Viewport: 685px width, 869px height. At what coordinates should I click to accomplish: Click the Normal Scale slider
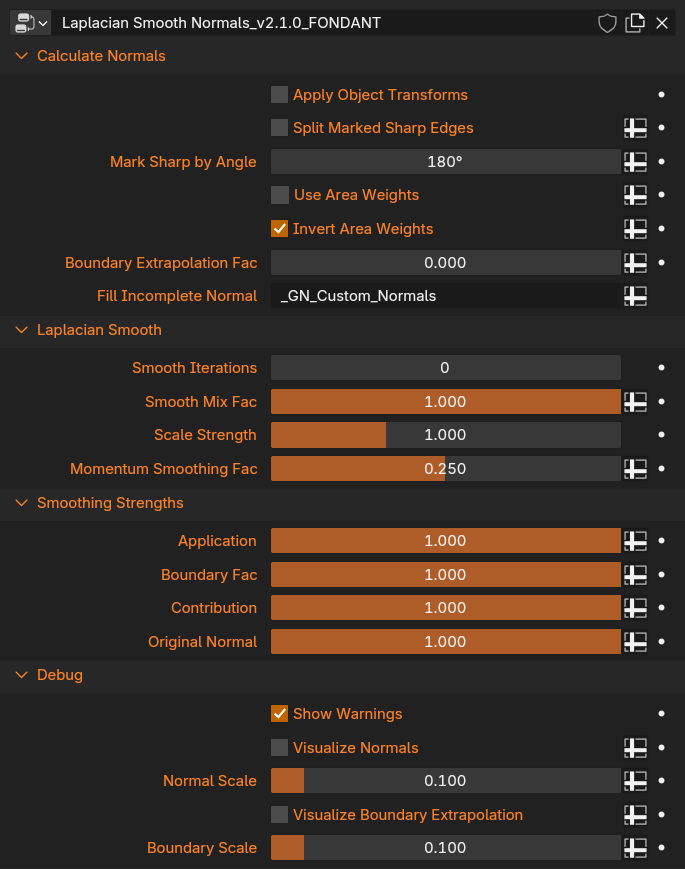tap(446, 781)
